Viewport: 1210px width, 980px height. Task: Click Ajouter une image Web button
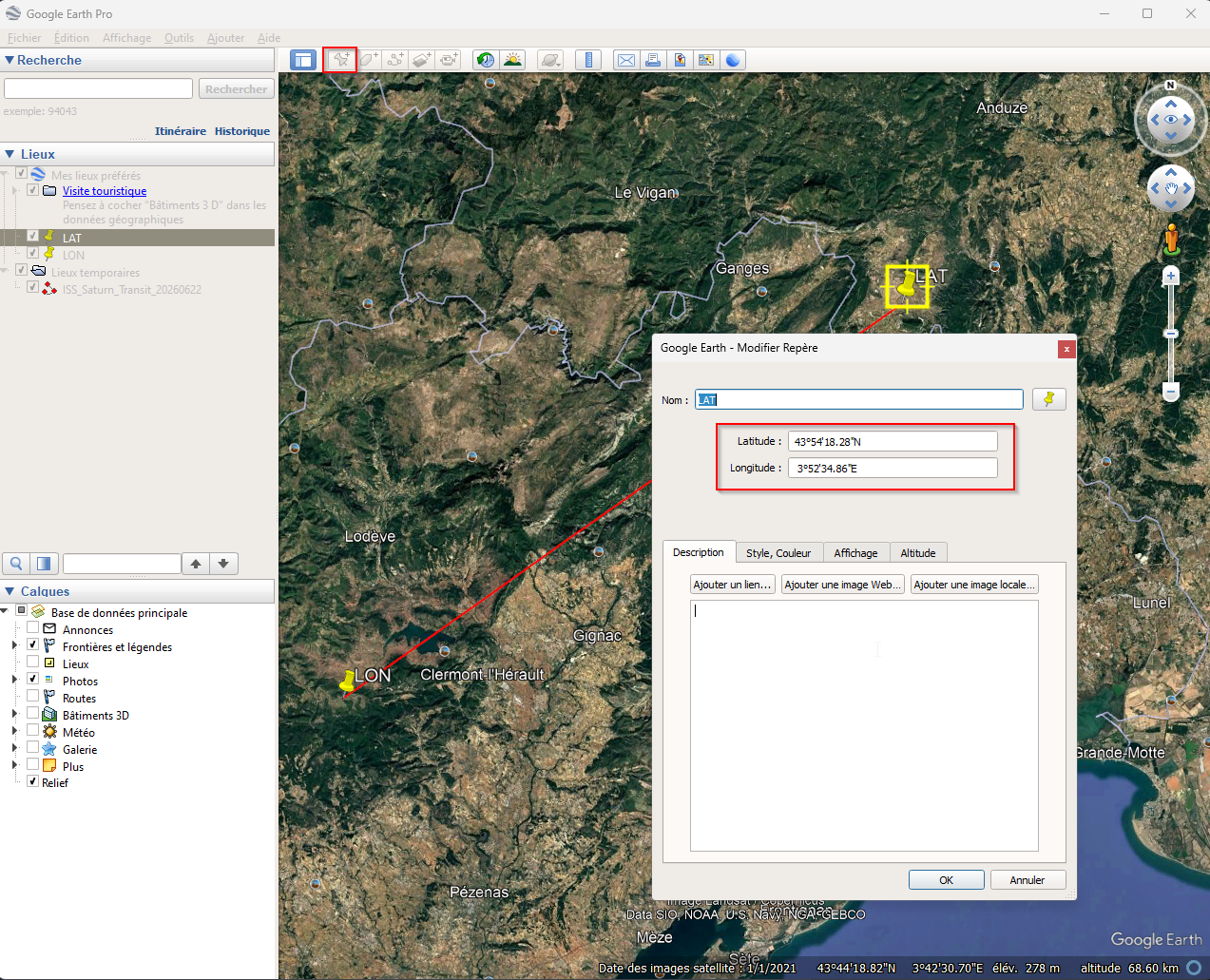842,585
